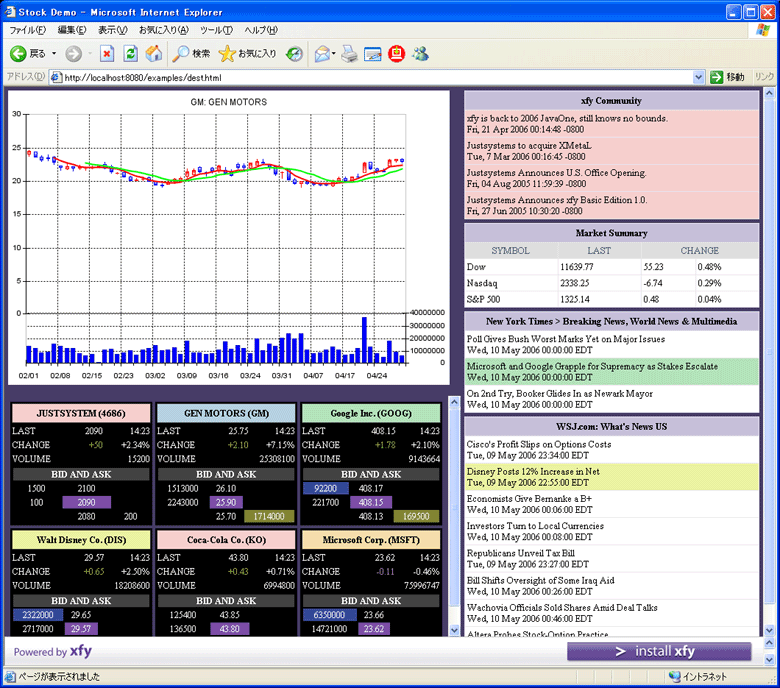
Task: Click the install xfy button
Action: coord(658,651)
